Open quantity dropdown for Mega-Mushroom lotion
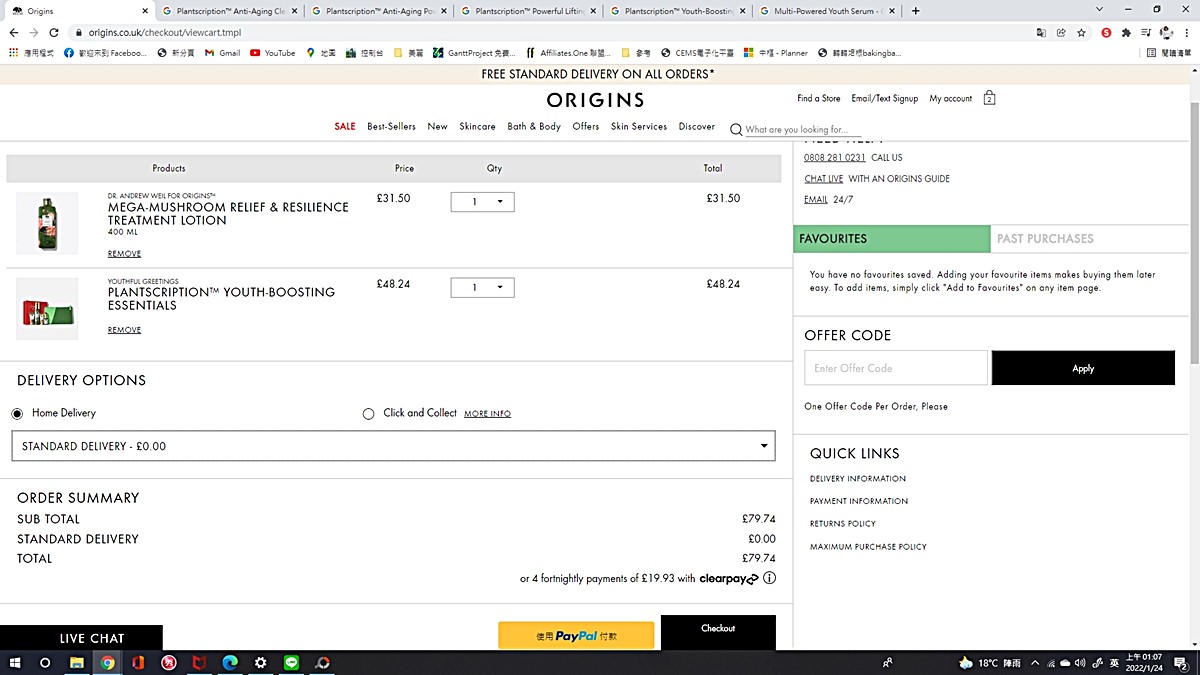 click(x=483, y=202)
